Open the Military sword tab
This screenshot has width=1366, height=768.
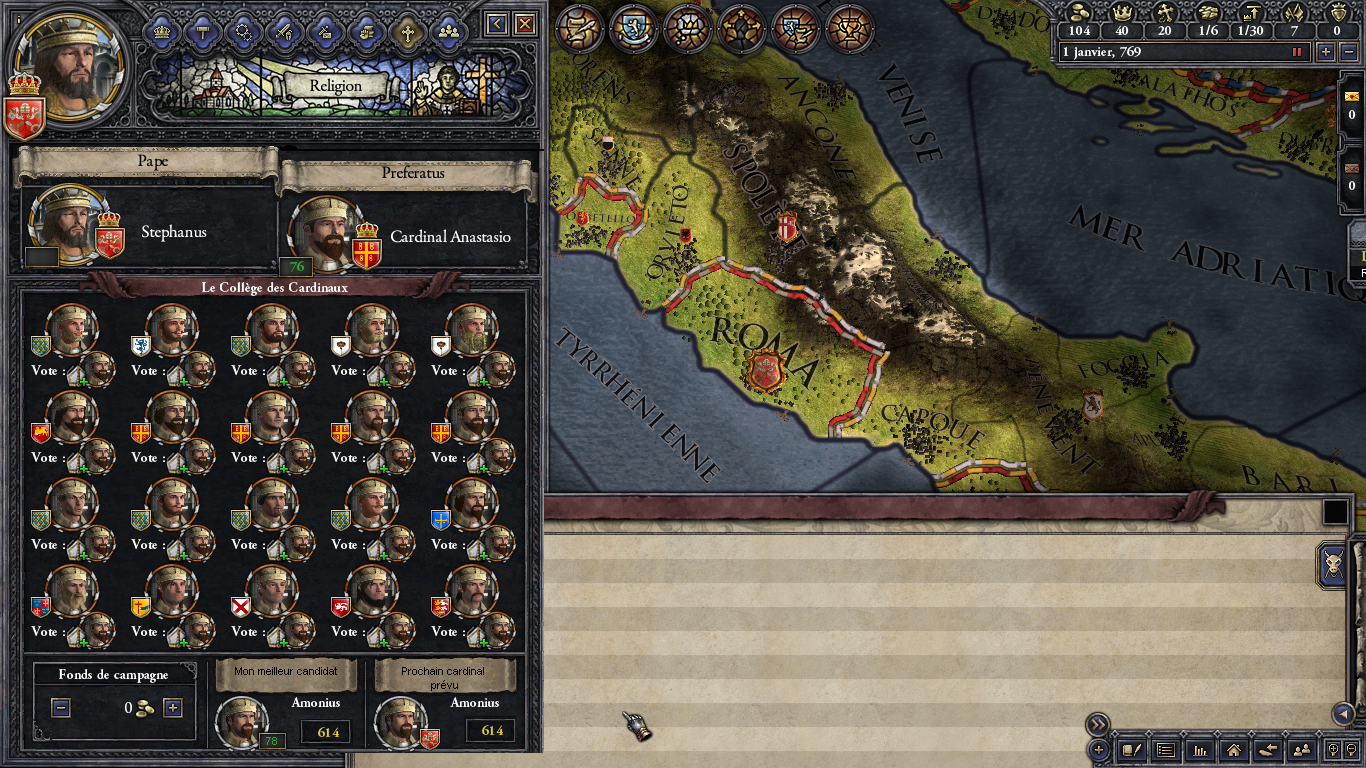(285, 30)
